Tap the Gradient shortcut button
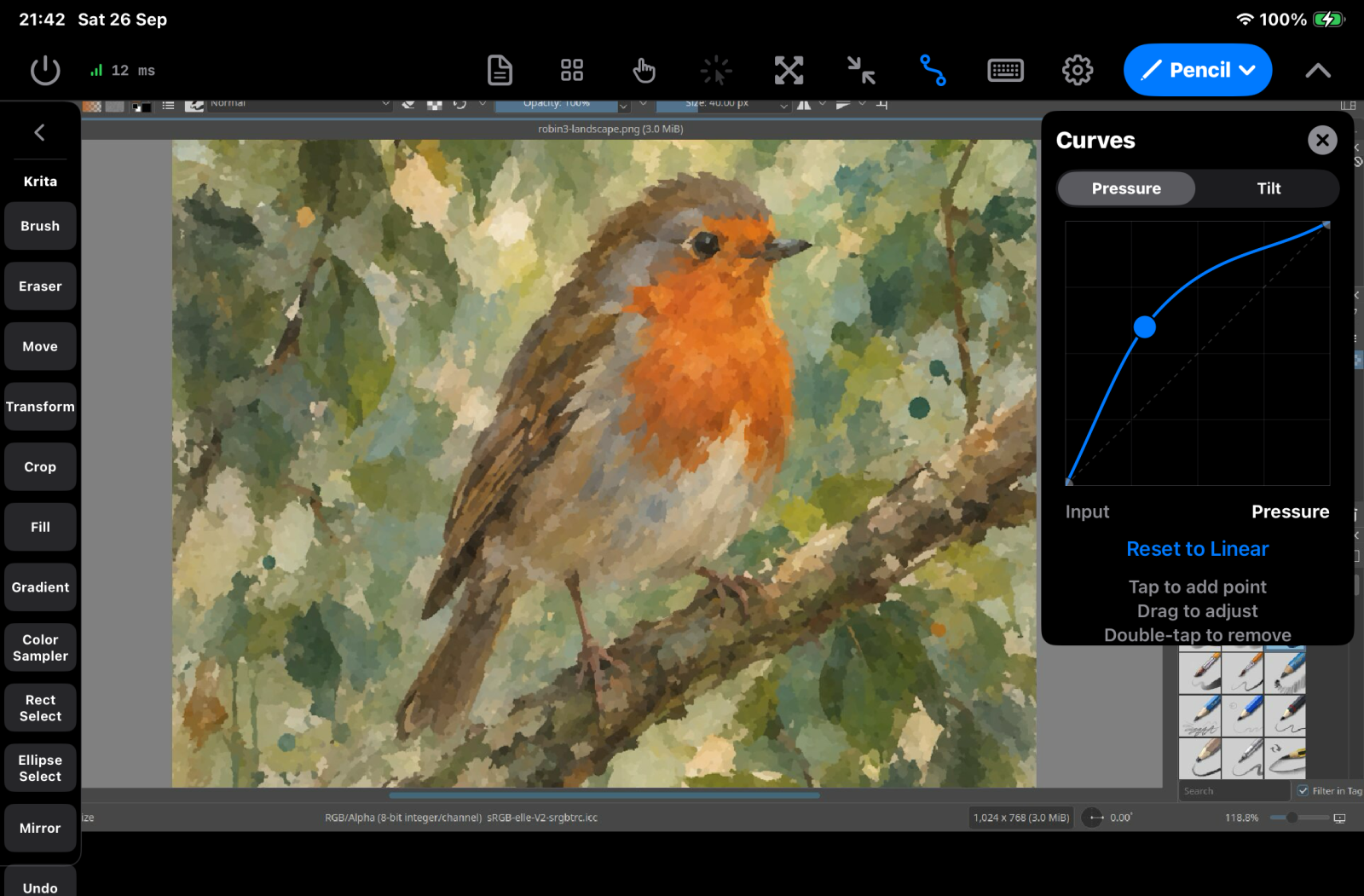 pos(40,587)
